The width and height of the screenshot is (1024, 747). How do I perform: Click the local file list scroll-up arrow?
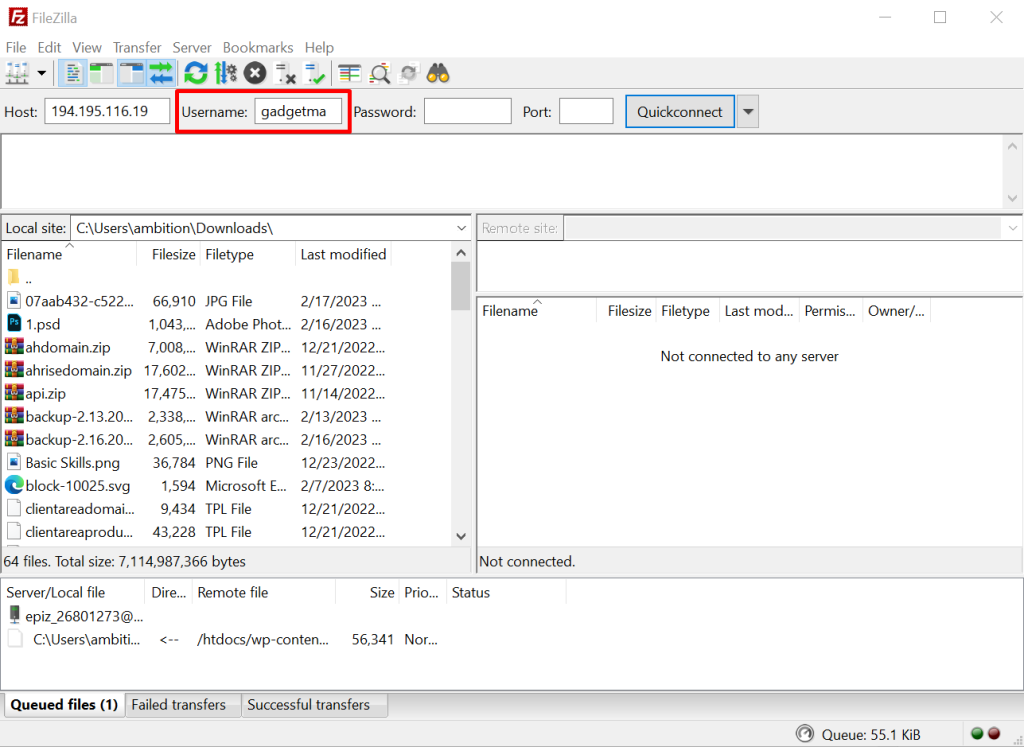click(x=461, y=252)
